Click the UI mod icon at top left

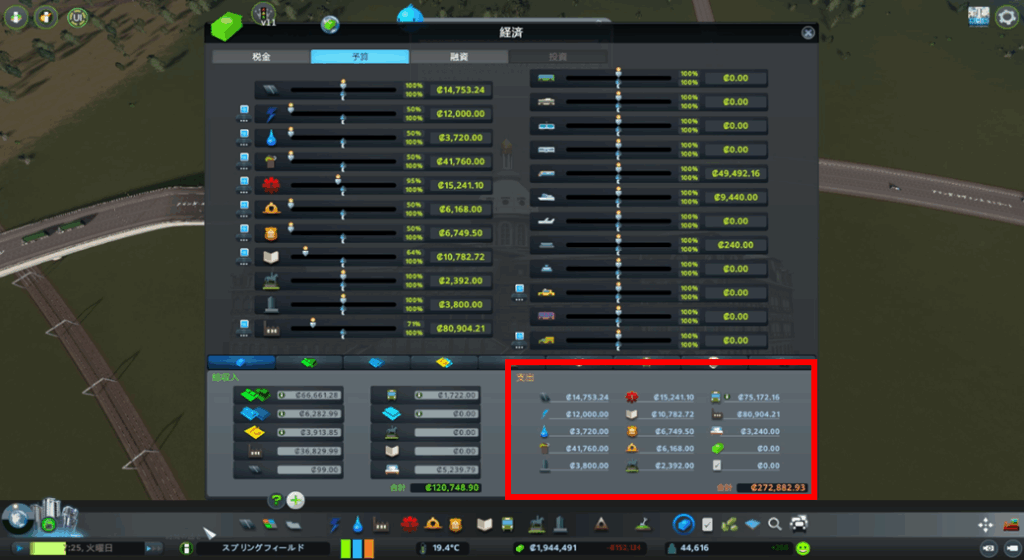(x=77, y=17)
